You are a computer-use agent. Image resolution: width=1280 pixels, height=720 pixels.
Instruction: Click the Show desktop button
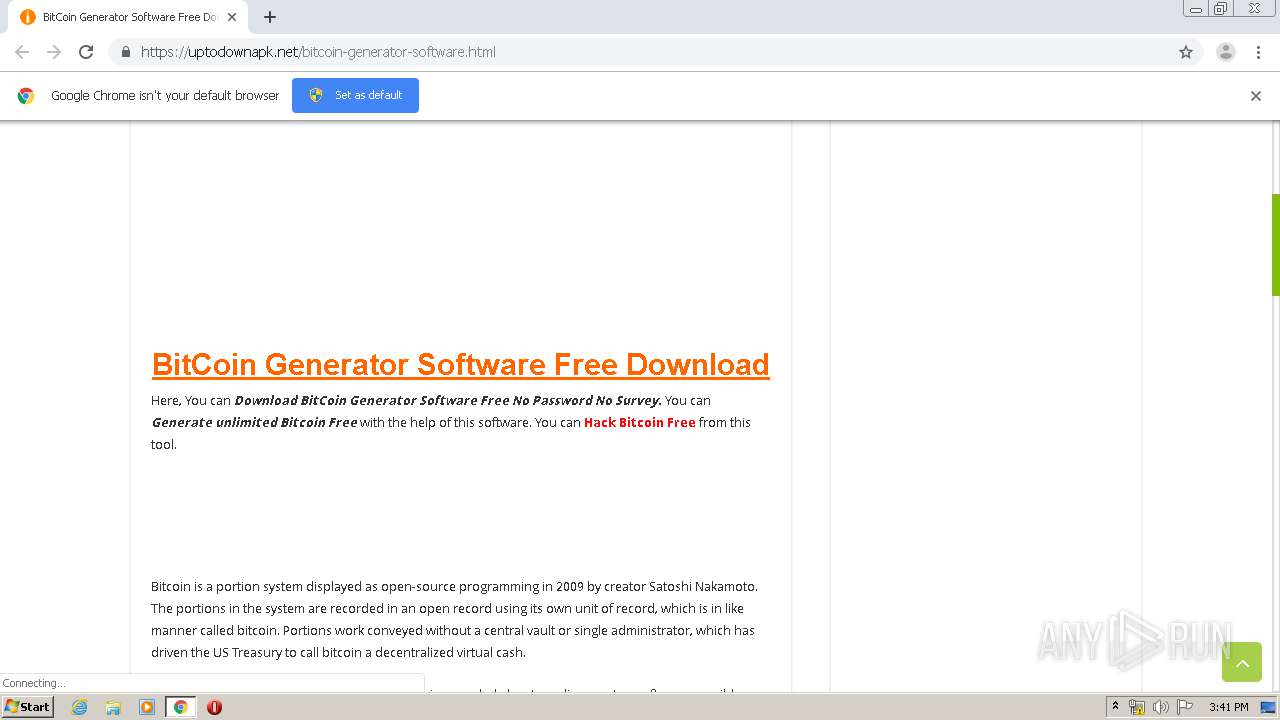1268,707
